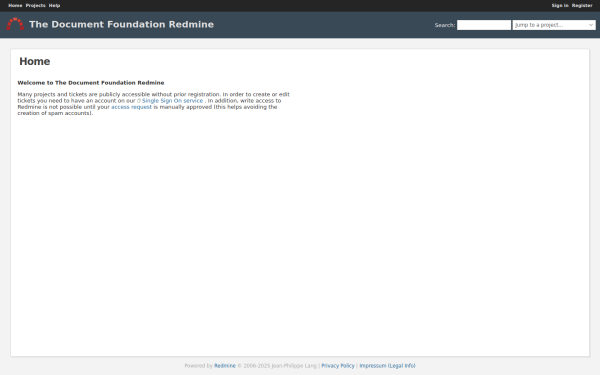Click the Register link
600x375 pixels.
(x=582, y=5)
